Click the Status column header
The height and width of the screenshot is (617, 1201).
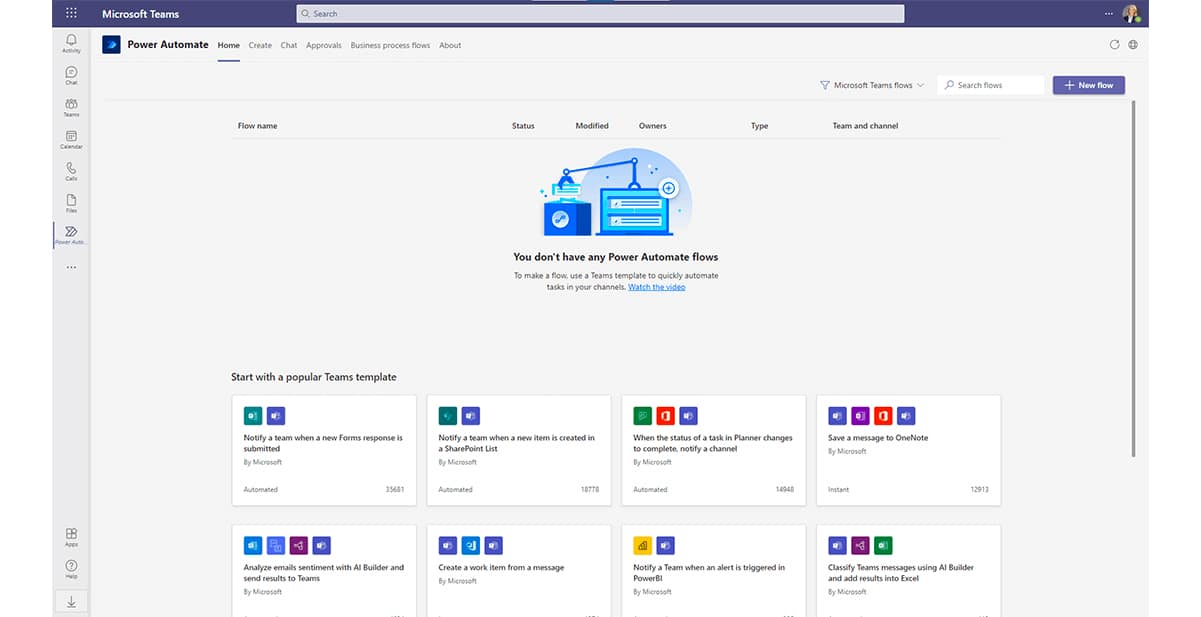coord(523,126)
